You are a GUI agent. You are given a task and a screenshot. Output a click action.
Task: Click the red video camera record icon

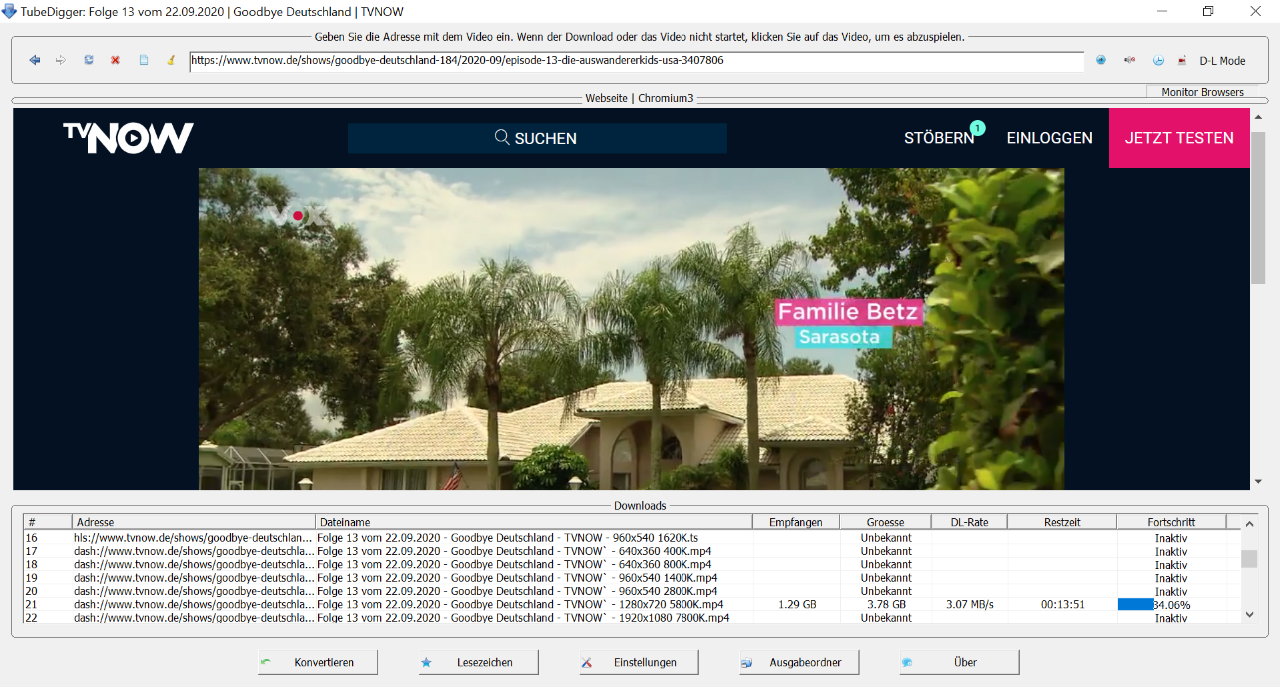(x=1182, y=60)
